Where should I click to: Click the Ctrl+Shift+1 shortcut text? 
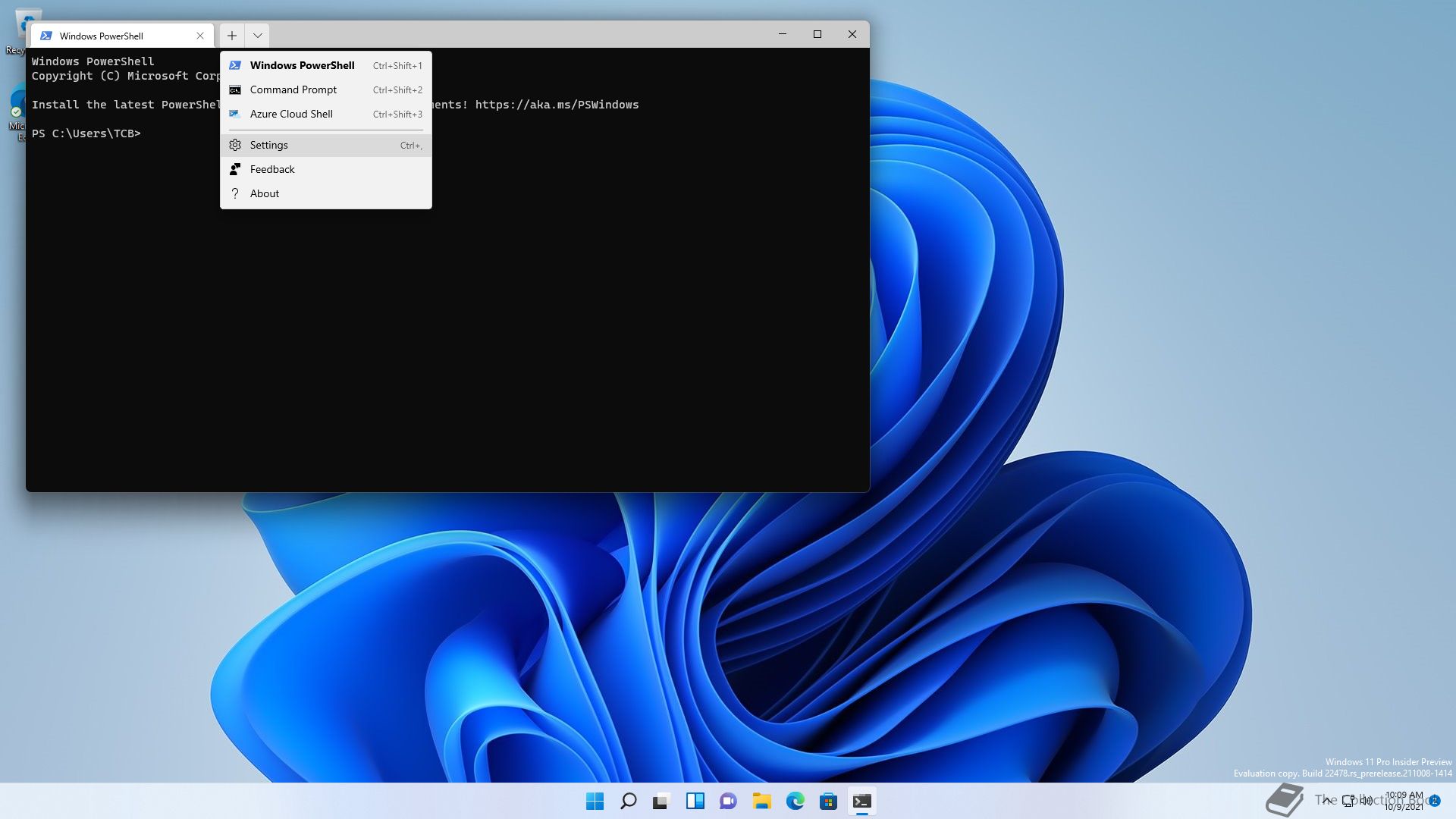397,66
